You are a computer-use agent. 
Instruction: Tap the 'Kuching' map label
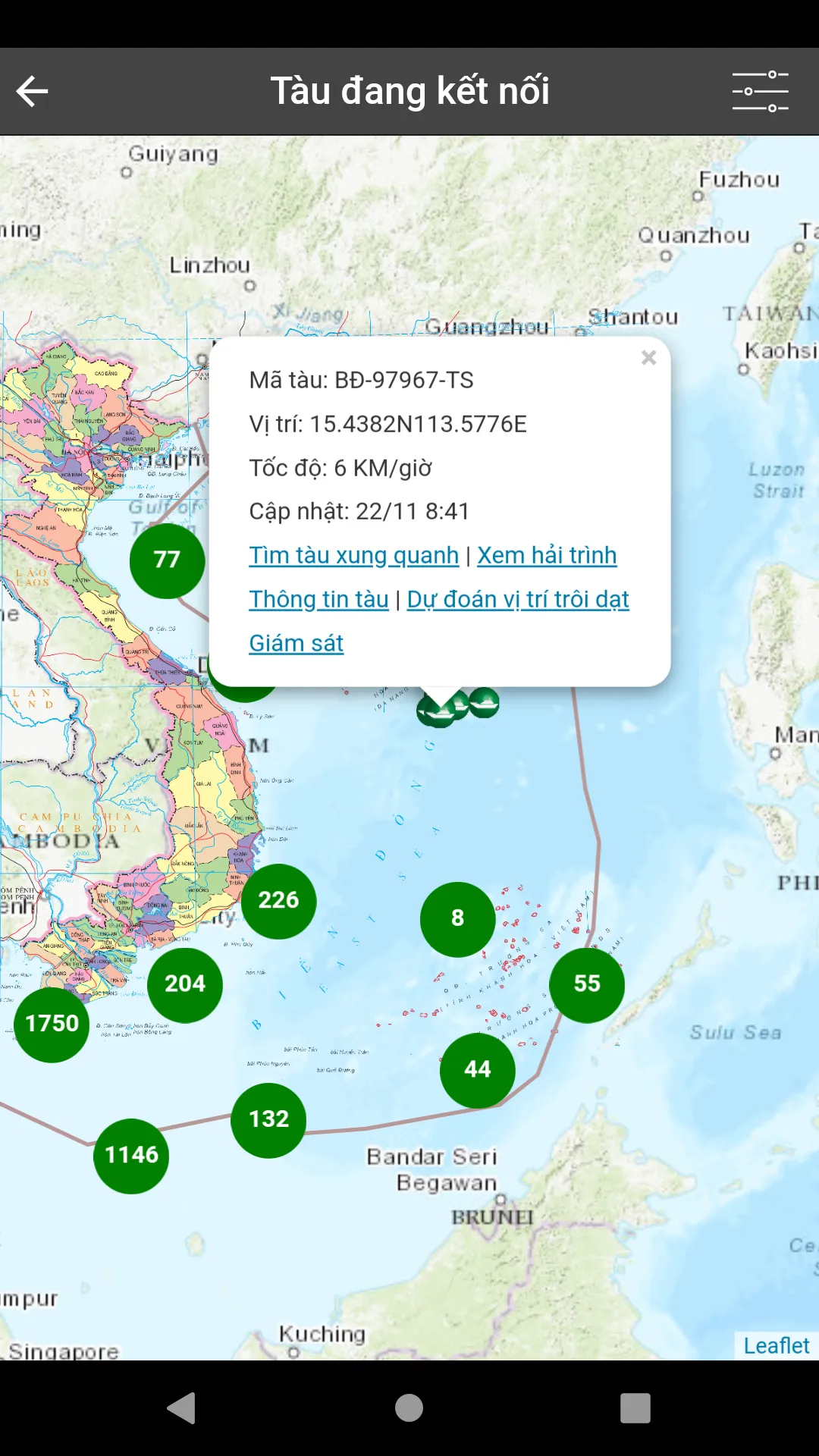[322, 1333]
